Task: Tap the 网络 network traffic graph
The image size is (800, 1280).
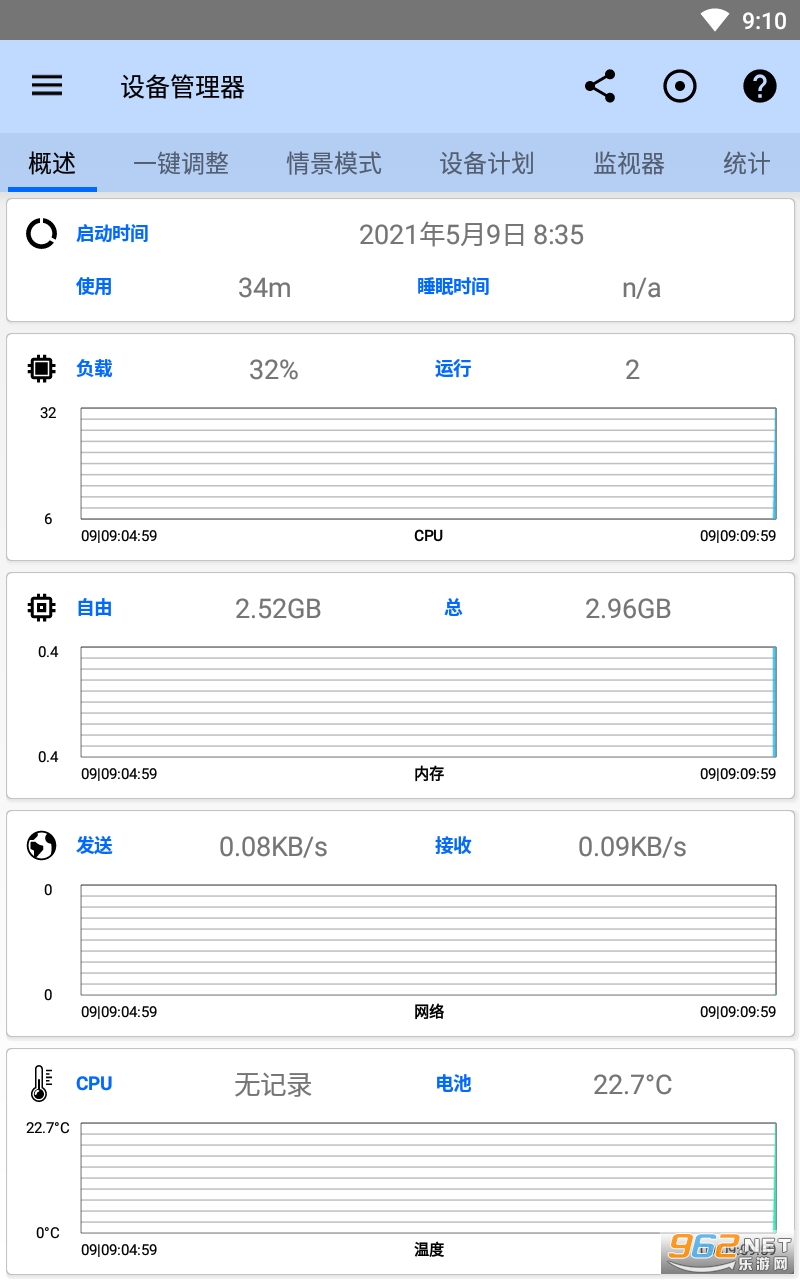Action: click(x=428, y=940)
